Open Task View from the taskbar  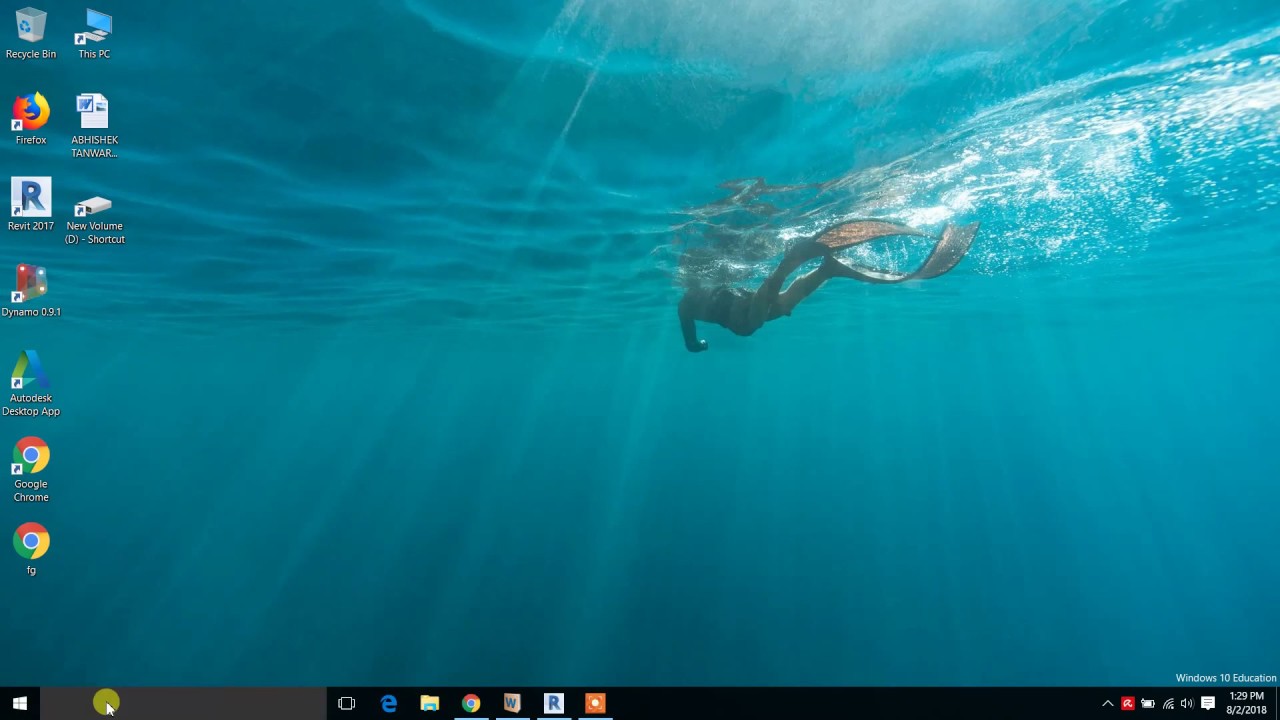point(347,703)
